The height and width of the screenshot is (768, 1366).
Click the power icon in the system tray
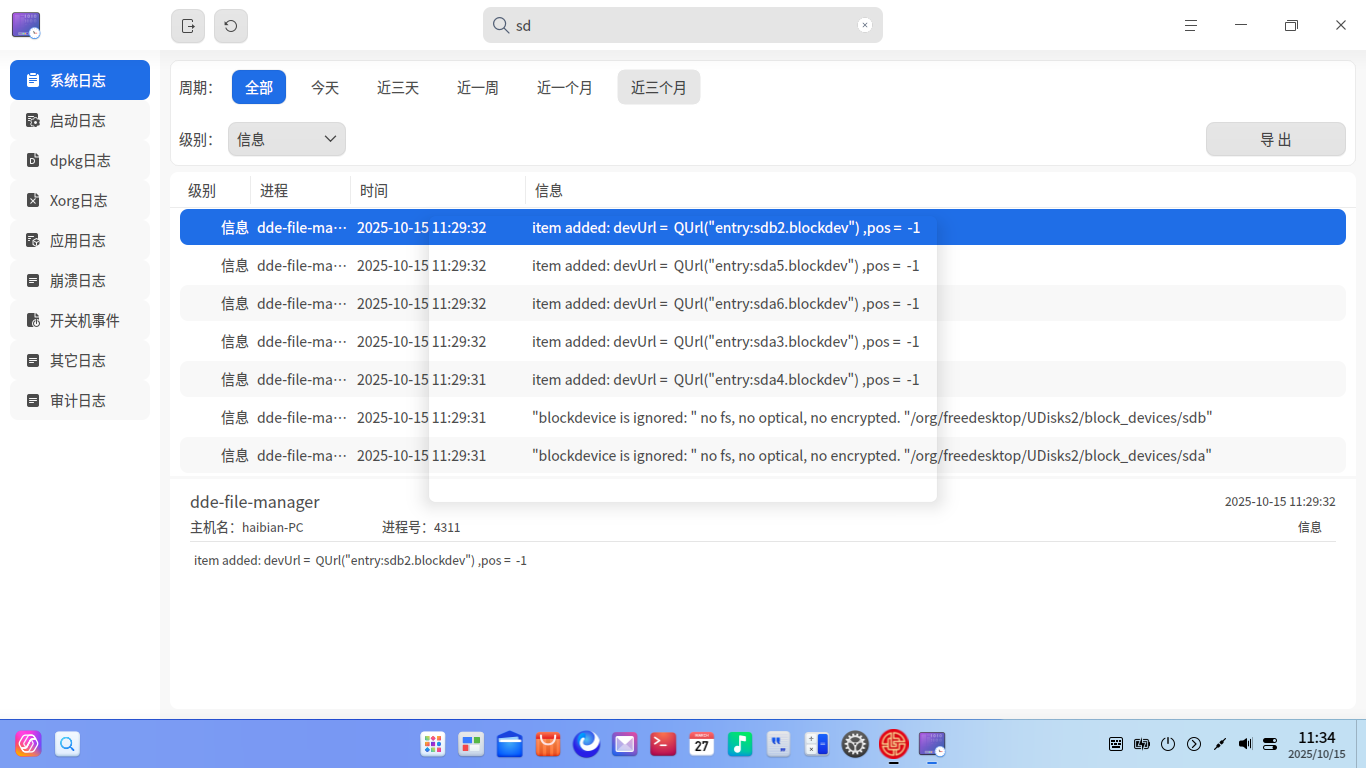pos(1168,744)
